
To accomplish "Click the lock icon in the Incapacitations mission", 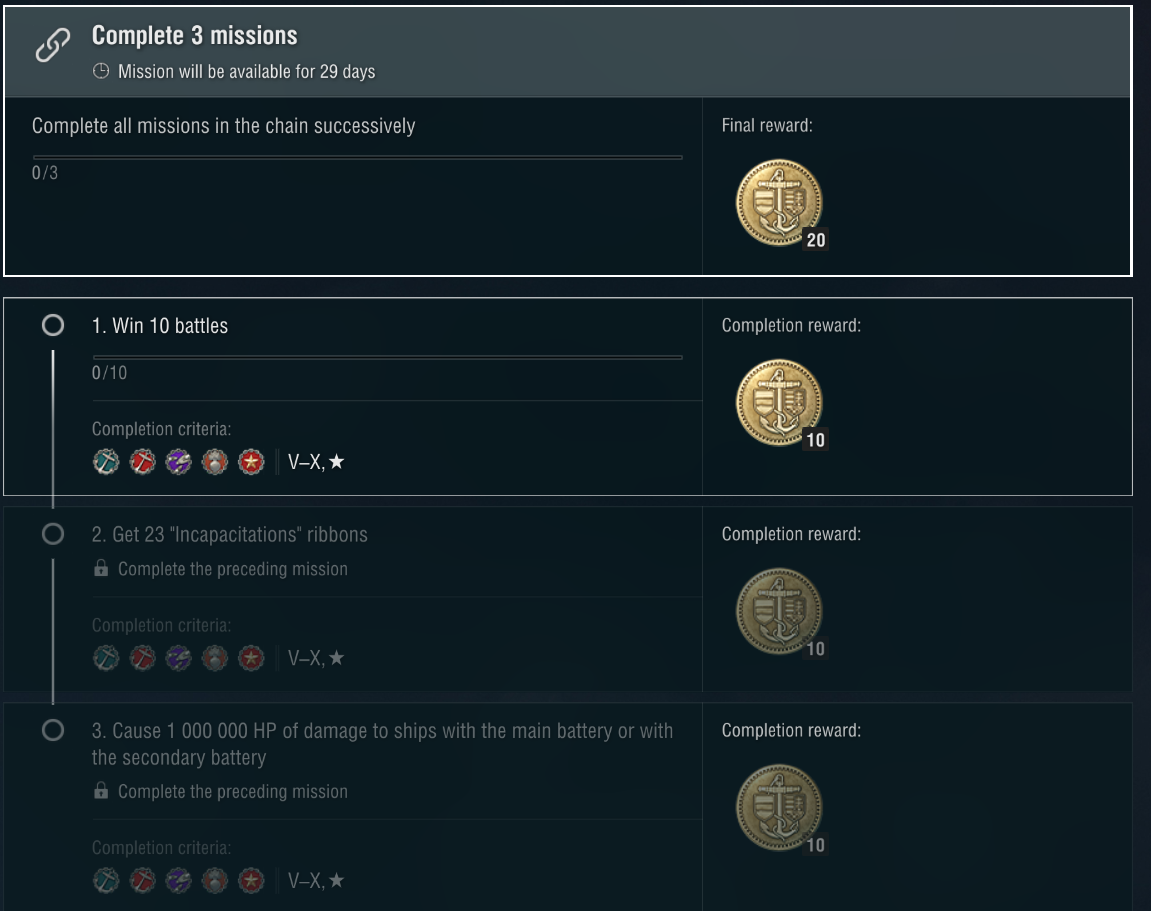I will (100, 569).
